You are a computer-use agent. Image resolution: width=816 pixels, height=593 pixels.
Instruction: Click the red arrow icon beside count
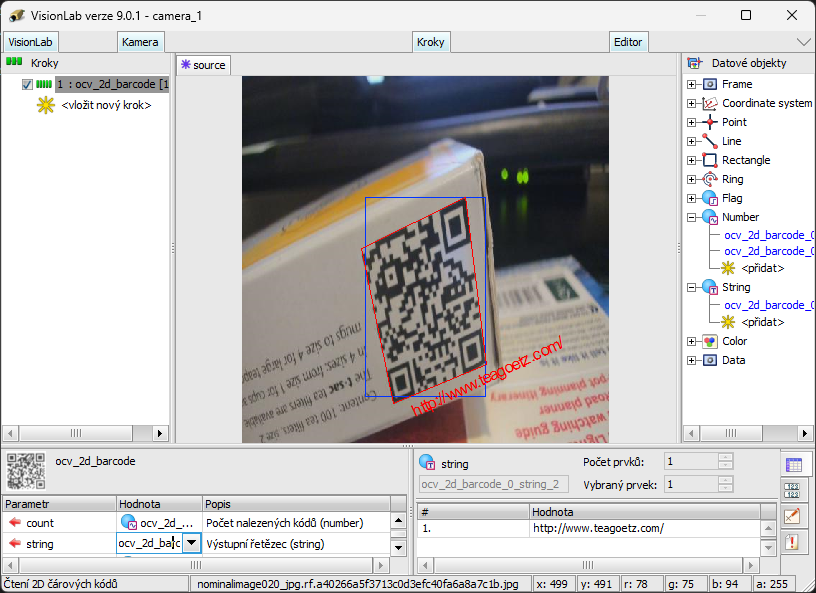15,523
